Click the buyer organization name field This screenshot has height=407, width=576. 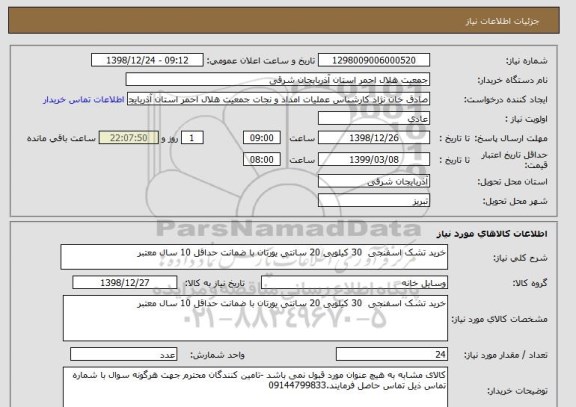(278, 80)
